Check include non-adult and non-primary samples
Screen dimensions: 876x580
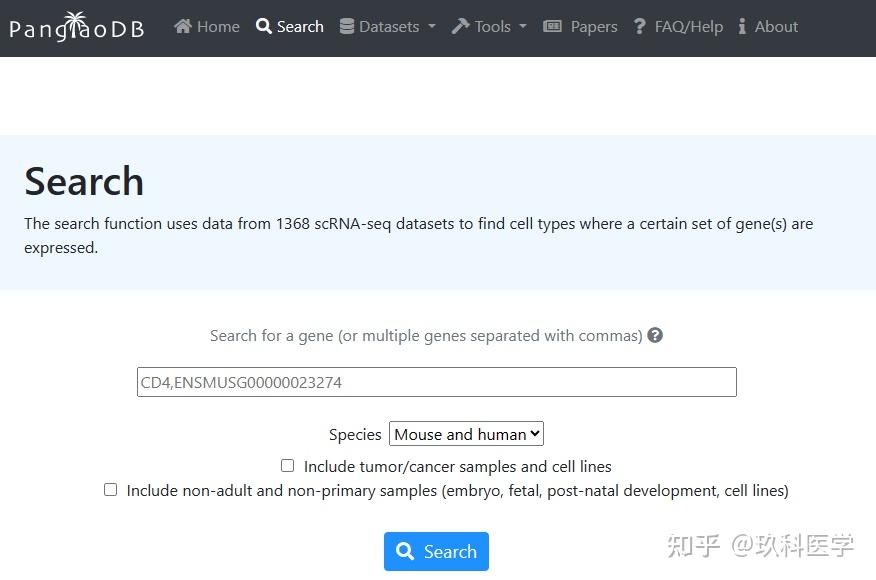pyautogui.click(x=110, y=489)
